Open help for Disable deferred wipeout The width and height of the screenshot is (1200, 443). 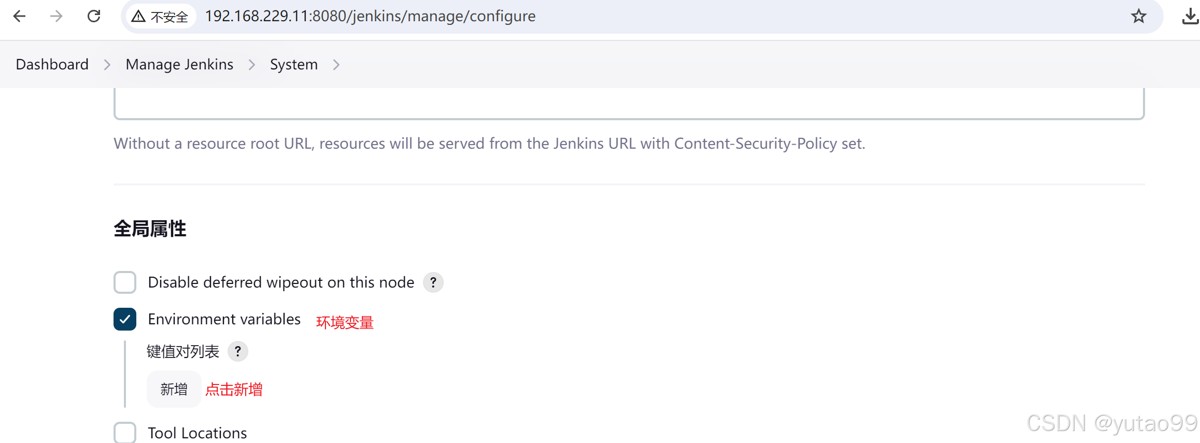pyautogui.click(x=433, y=283)
